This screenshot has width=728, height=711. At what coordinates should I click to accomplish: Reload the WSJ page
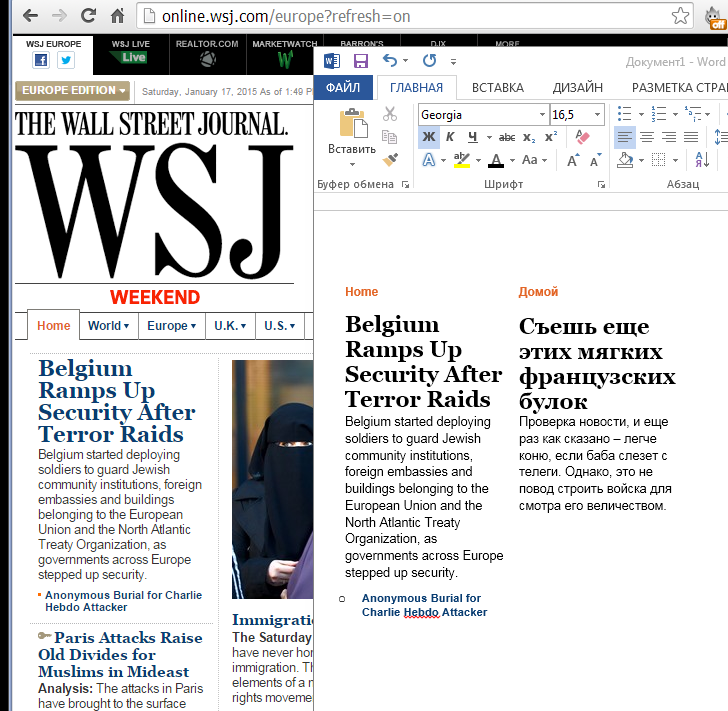click(88, 15)
